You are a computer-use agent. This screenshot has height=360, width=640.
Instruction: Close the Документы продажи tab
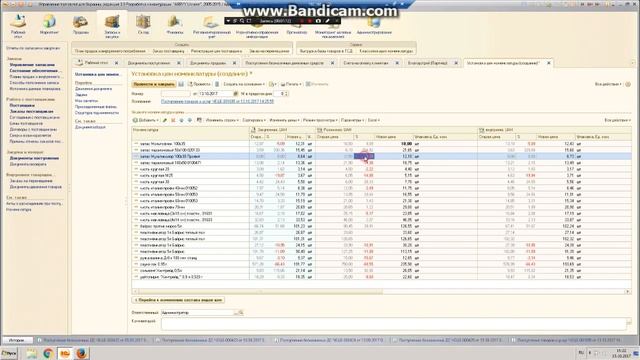[234, 63]
